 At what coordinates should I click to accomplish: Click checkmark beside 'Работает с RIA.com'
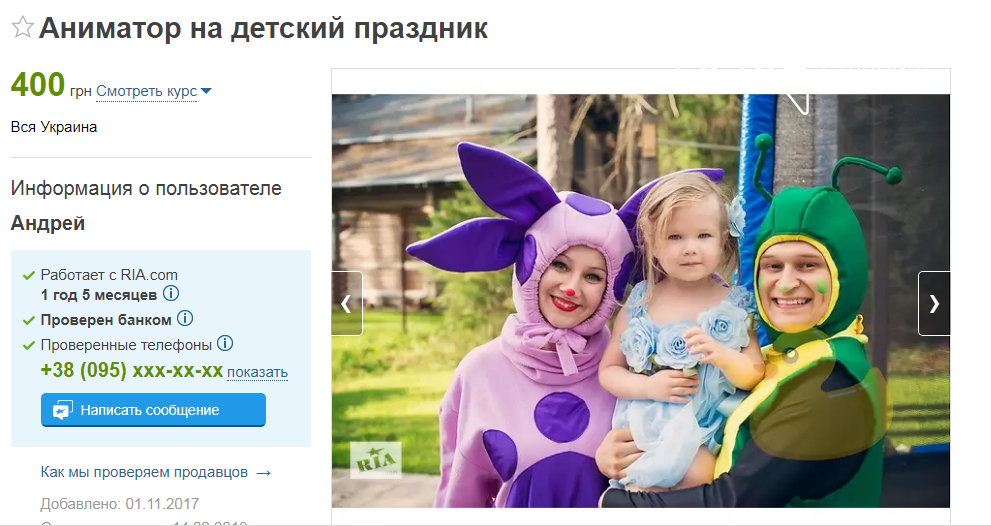tap(28, 276)
